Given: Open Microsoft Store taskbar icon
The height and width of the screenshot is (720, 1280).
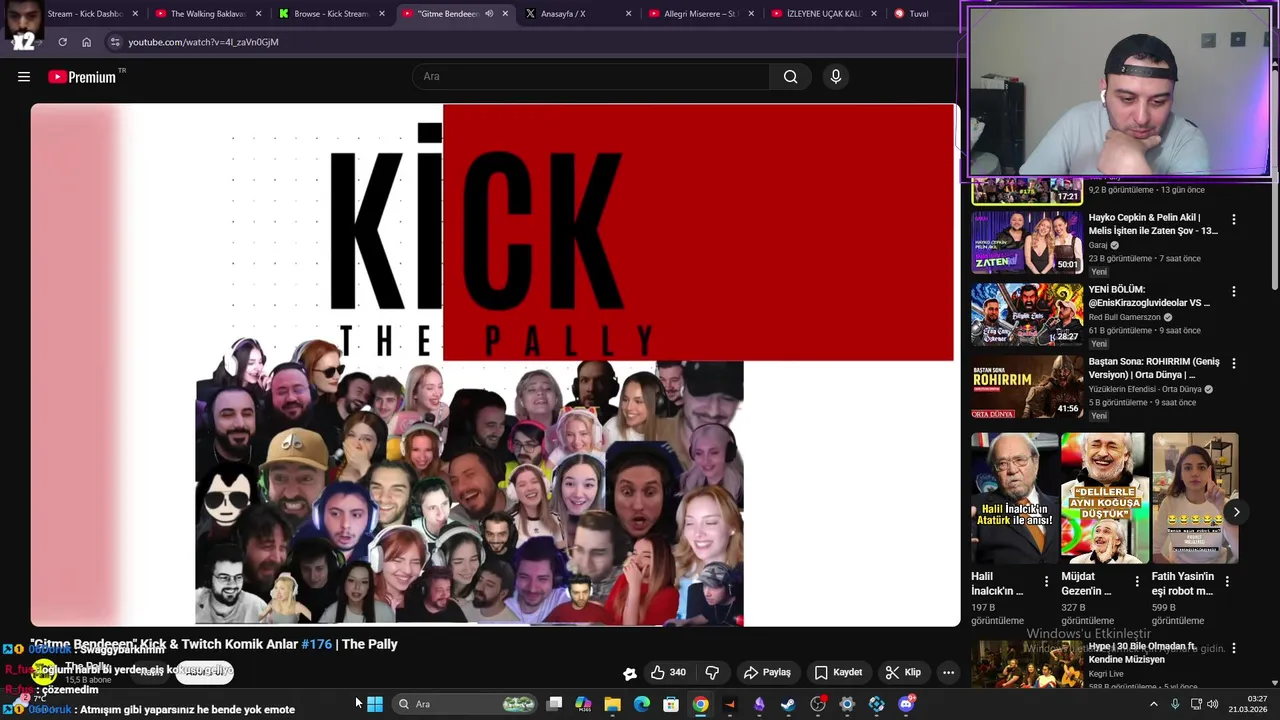Looking at the screenshot, I should tap(671, 704).
